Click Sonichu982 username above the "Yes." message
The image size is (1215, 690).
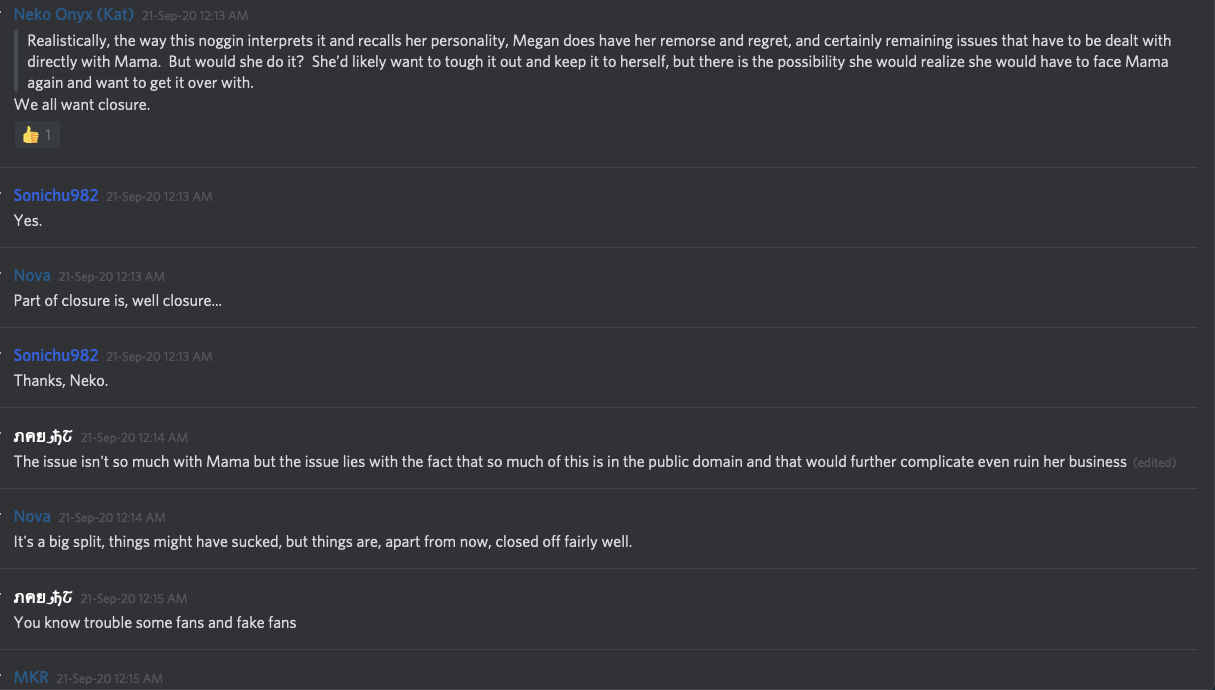coord(56,196)
